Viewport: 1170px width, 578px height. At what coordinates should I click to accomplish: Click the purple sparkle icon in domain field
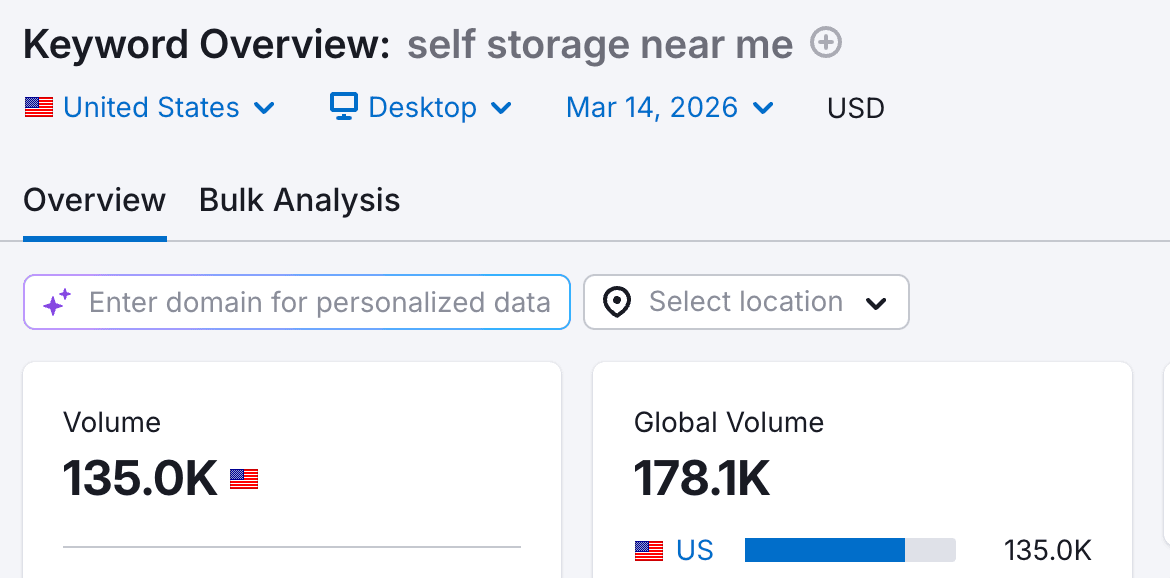57,302
